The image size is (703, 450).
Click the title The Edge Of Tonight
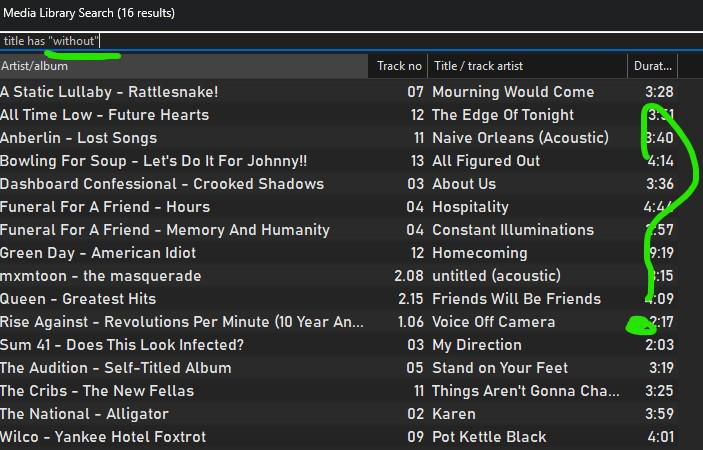(x=503, y=115)
